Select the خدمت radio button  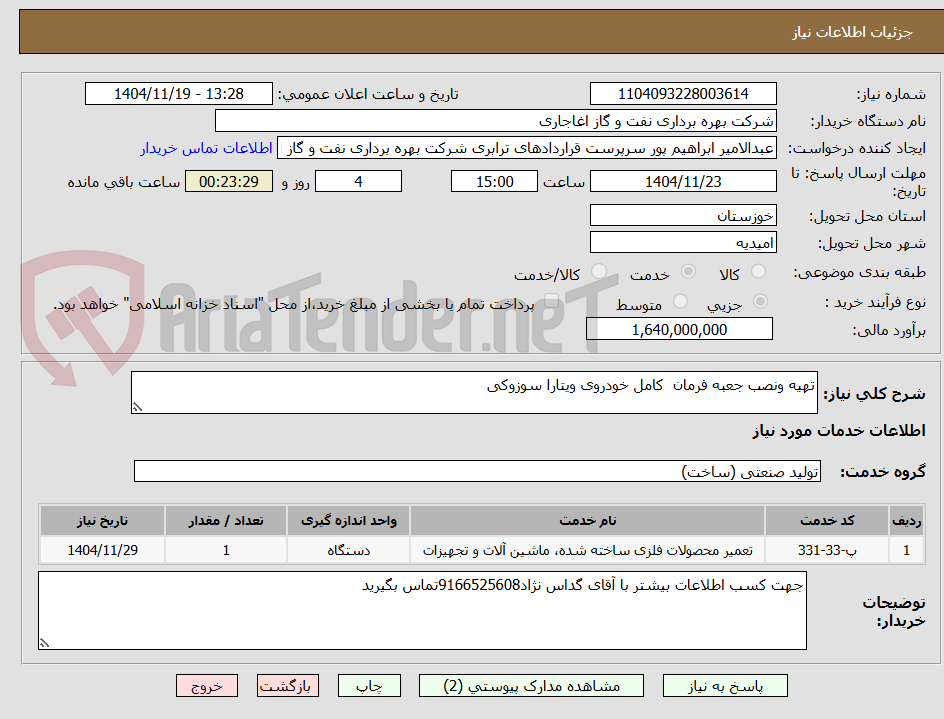(688, 272)
